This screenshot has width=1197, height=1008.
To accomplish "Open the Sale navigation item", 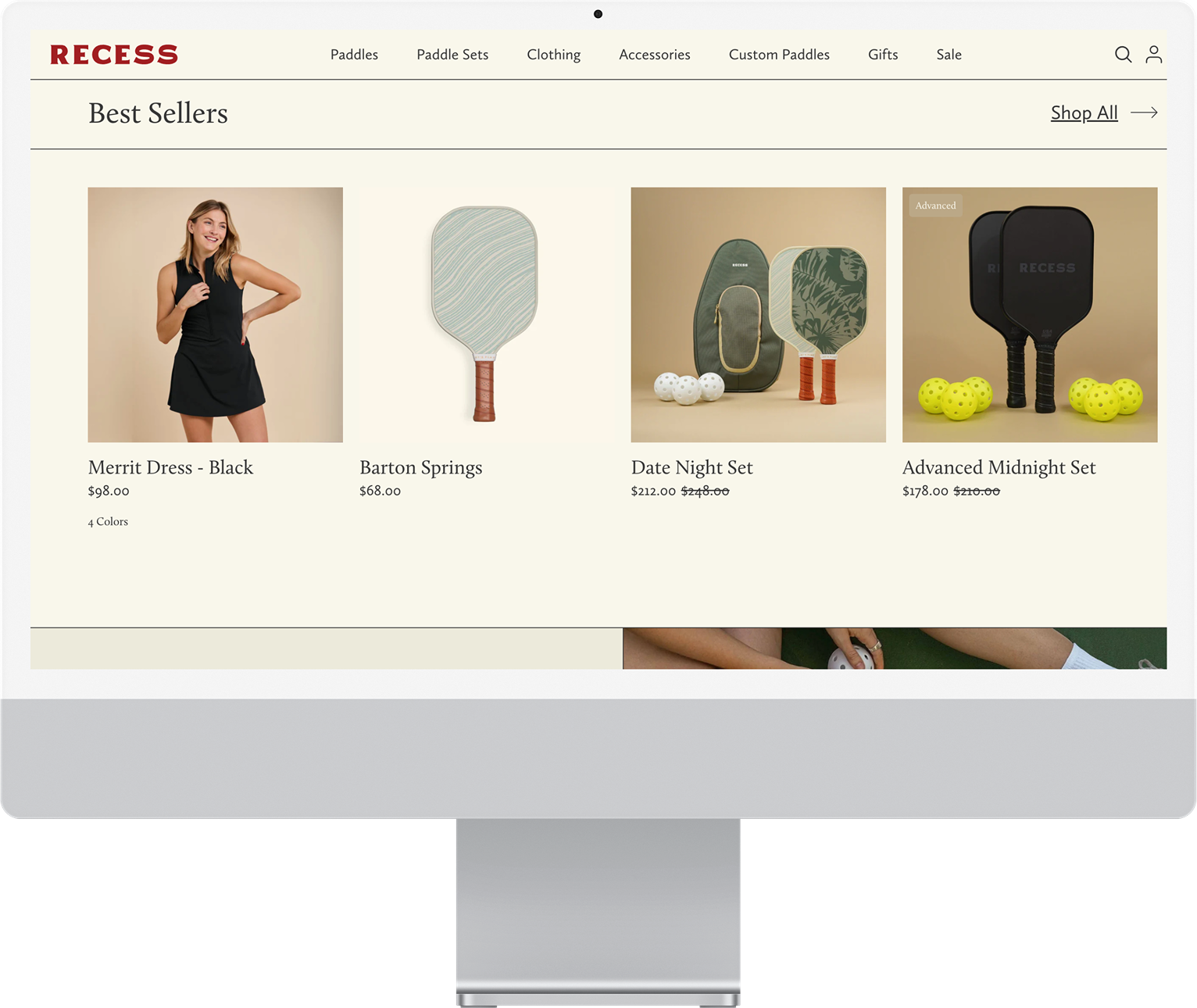I will pyautogui.click(x=949, y=55).
